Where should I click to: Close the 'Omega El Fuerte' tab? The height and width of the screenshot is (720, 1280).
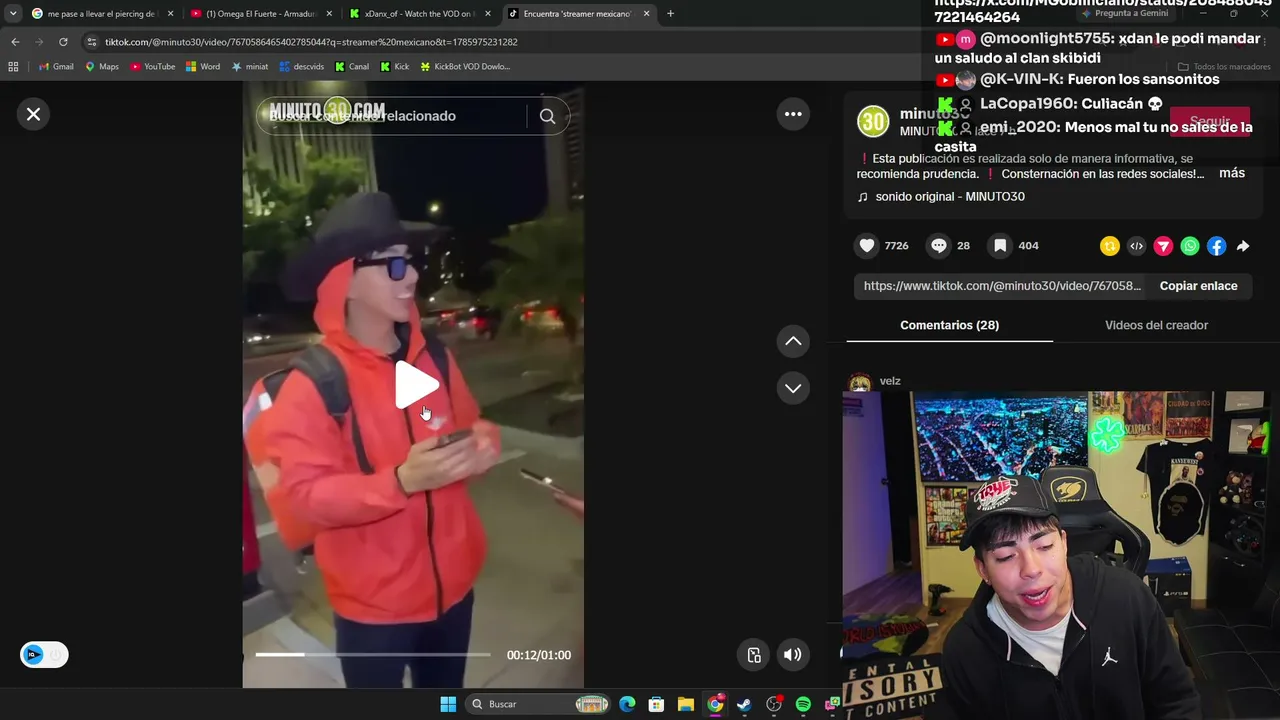(329, 14)
